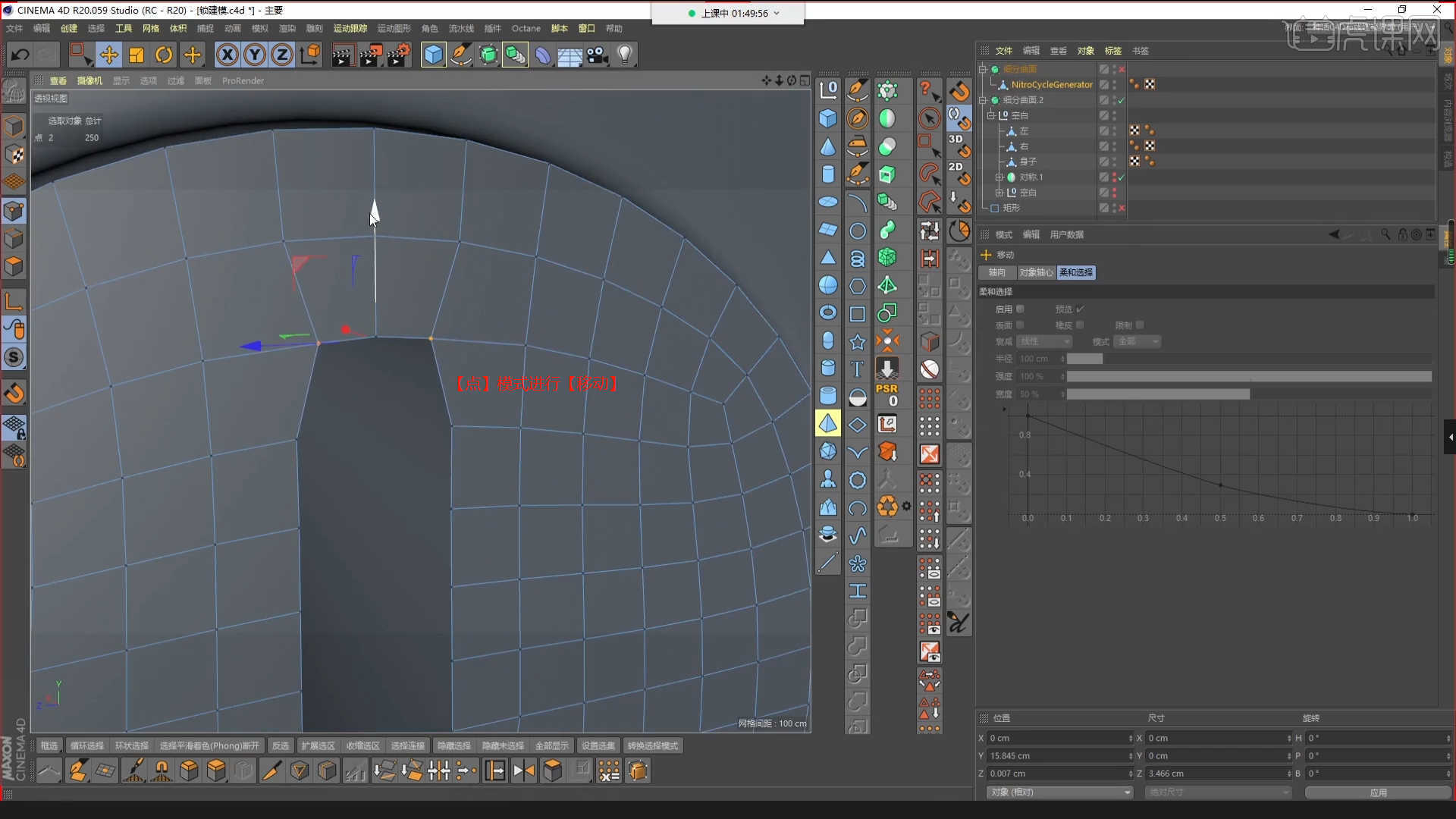Viewport: 1456px width, 819px height.
Task: Click the coordinate system icon
Action: point(310,55)
